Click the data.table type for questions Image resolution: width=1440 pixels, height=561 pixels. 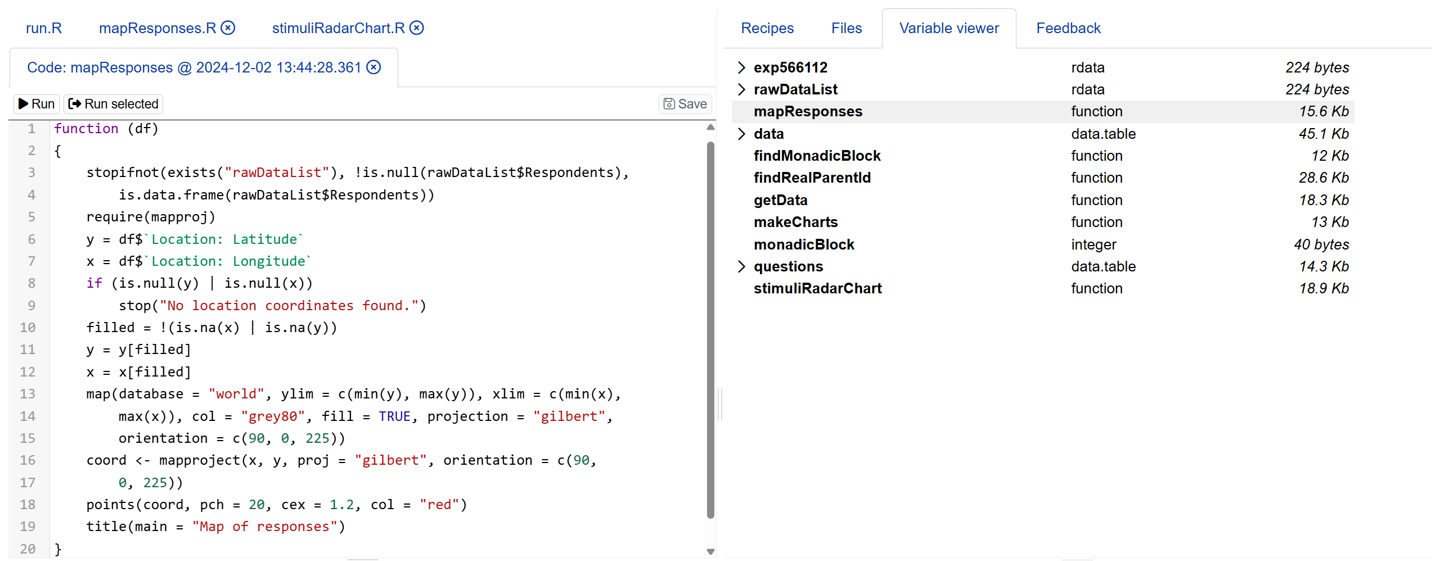pos(1103,267)
